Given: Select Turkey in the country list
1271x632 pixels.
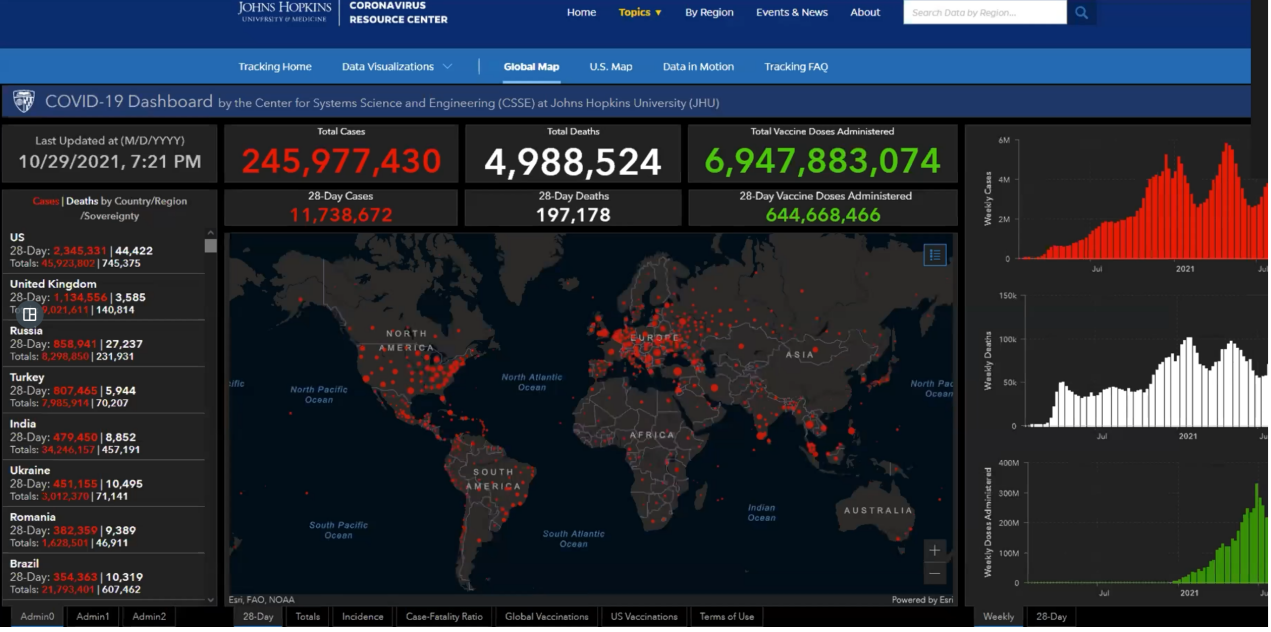Looking at the screenshot, I should point(103,390).
